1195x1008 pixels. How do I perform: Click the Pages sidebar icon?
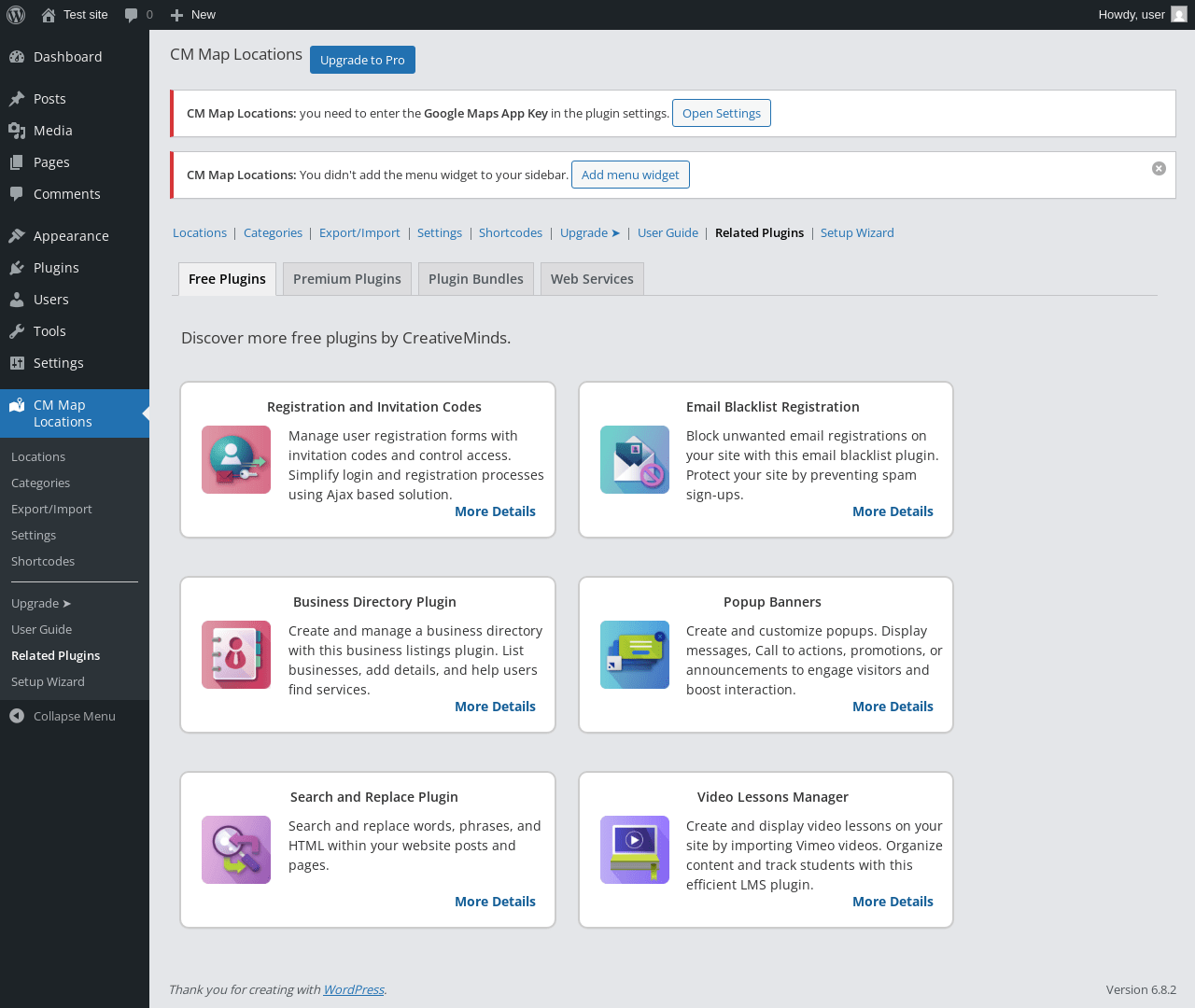click(x=17, y=162)
